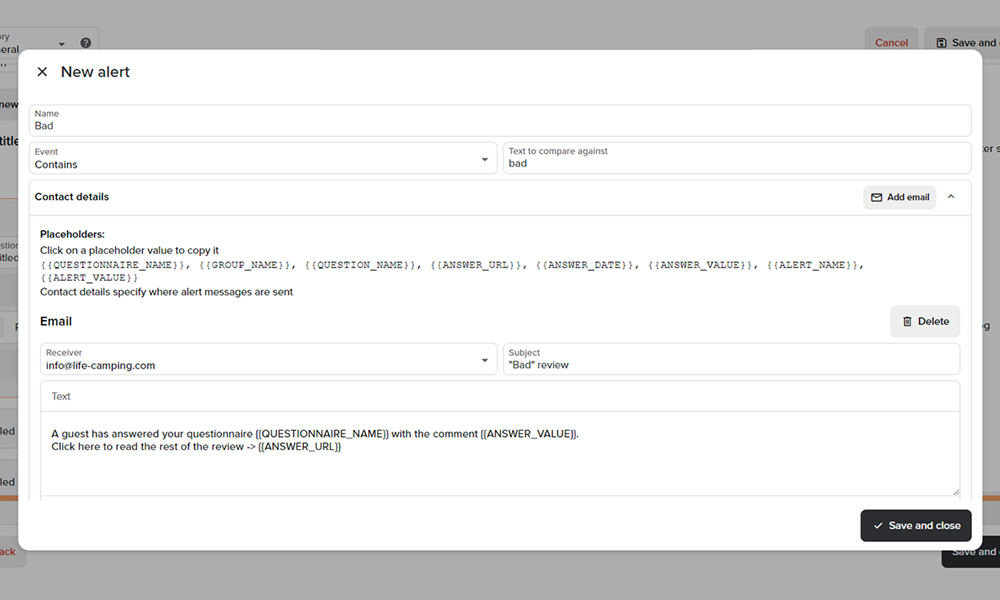Open the Receiver dropdown with info@life-camping.com
Screen dimensions: 1000x600
coord(268,360)
